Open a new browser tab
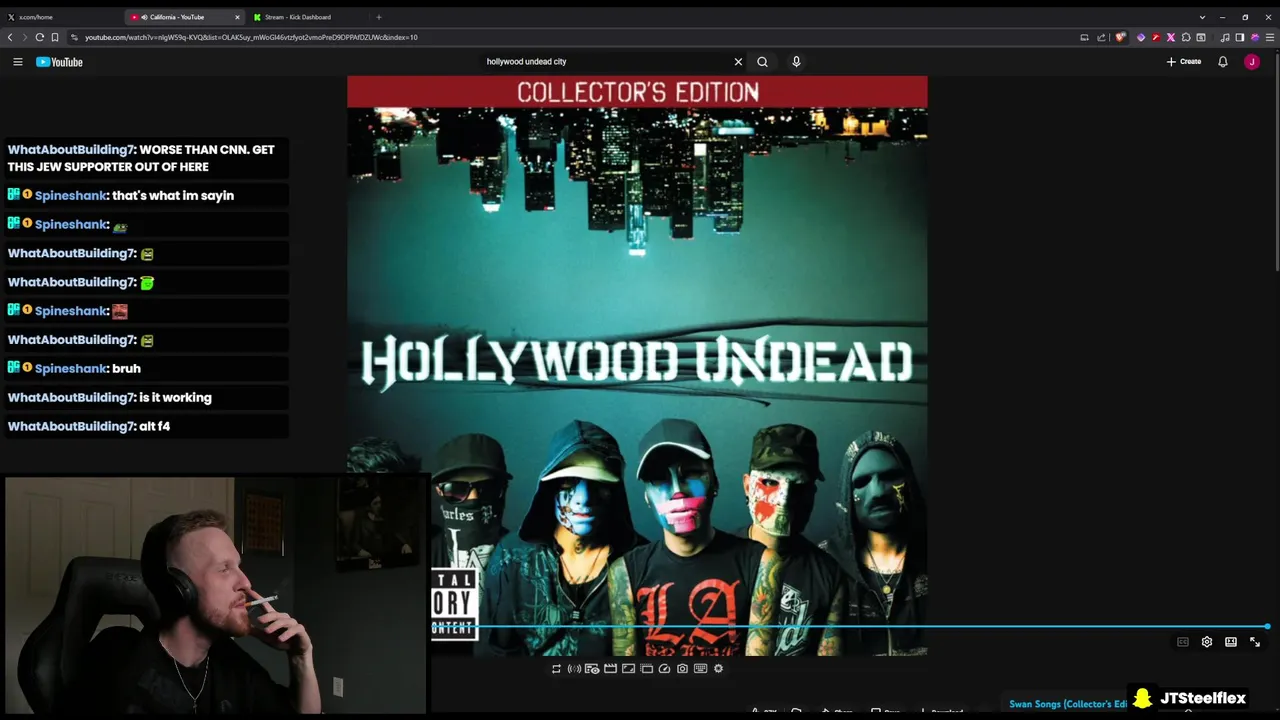1280x720 pixels. [x=378, y=17]
